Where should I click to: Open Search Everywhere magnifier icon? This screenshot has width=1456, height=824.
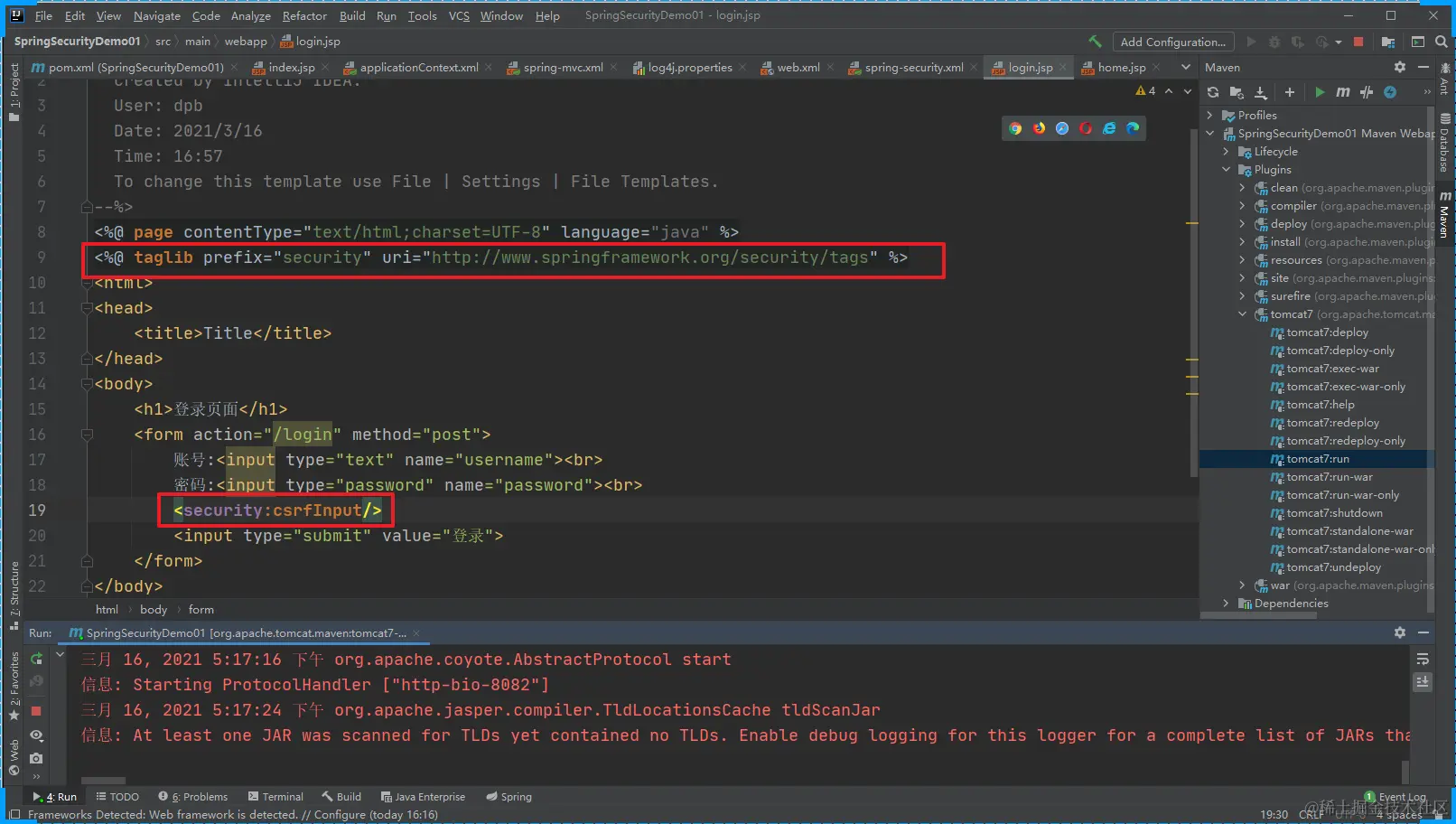click(x=1442, y=42)
